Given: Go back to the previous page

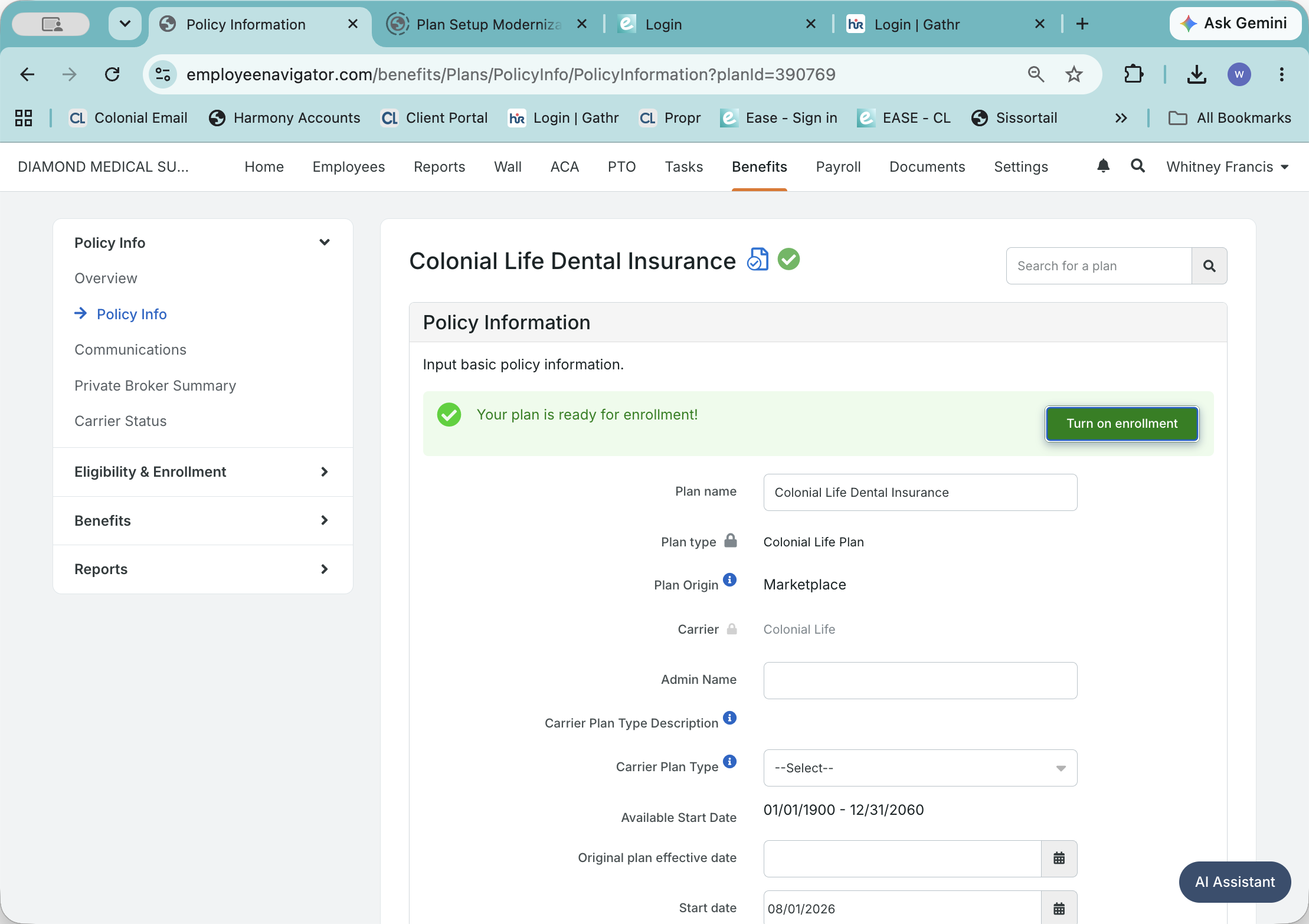Looking at the screenshot, I should point(27,74).
